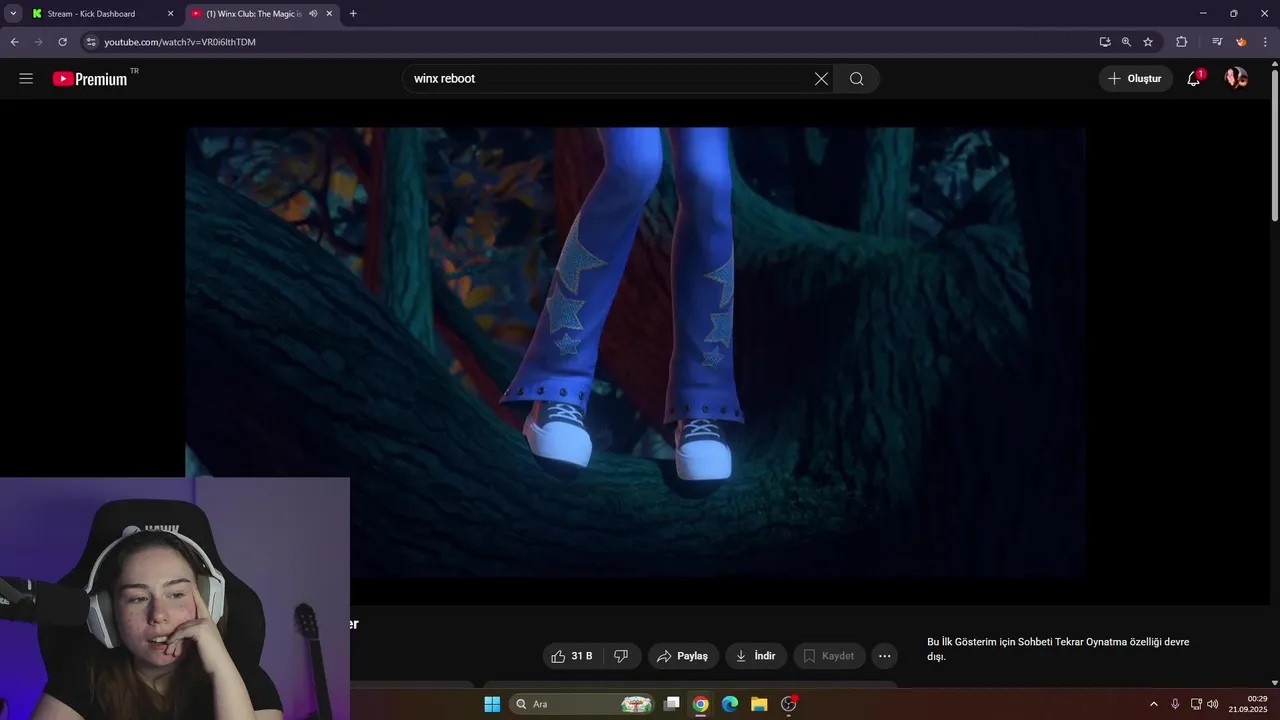Clear the 'winx reboot' search text

tap(821, 79)
